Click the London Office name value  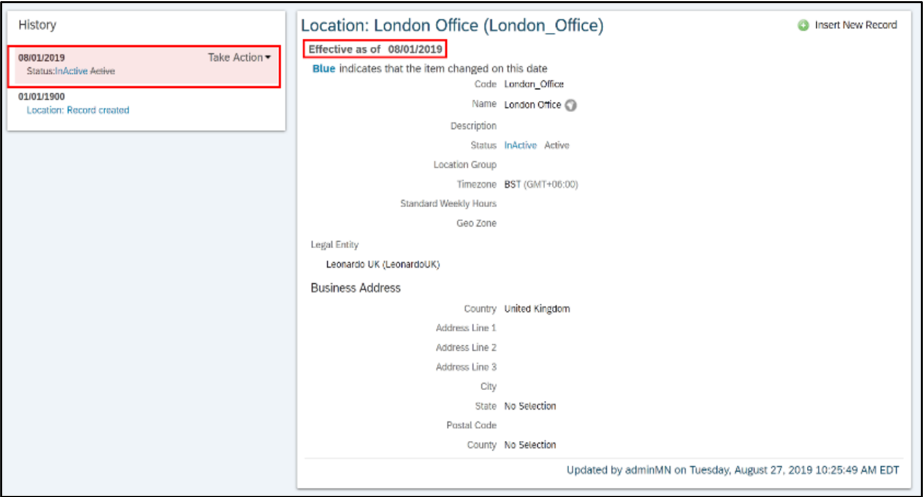point(532,104)
